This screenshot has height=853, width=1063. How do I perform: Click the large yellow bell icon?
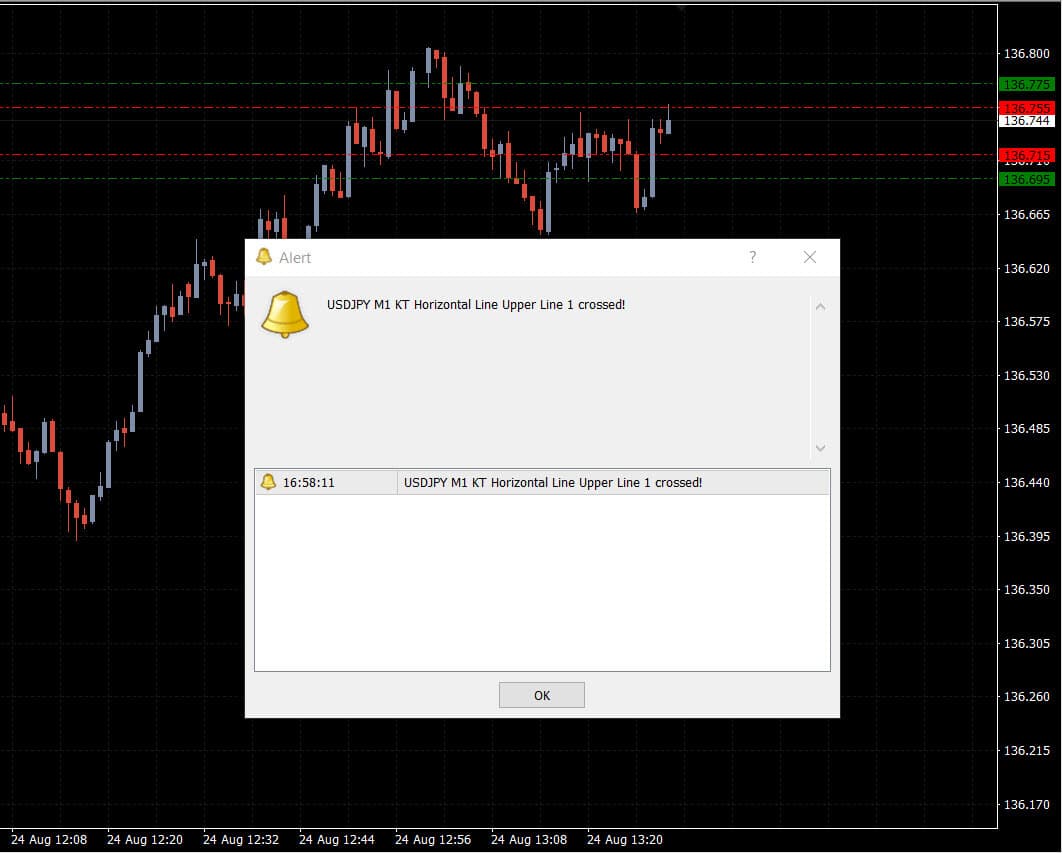[x=285, y=315]
